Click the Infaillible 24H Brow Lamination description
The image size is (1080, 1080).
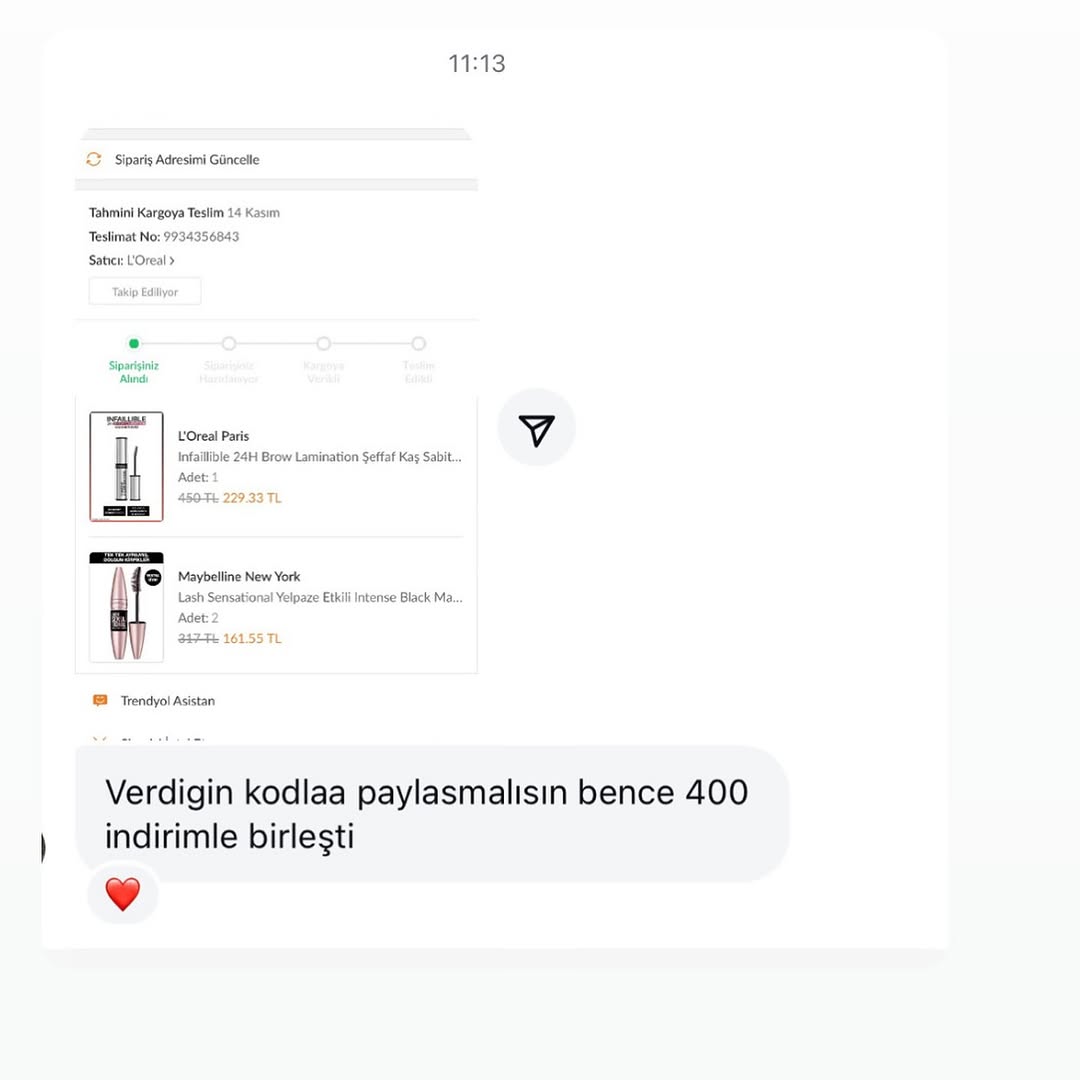click(320, 457)
